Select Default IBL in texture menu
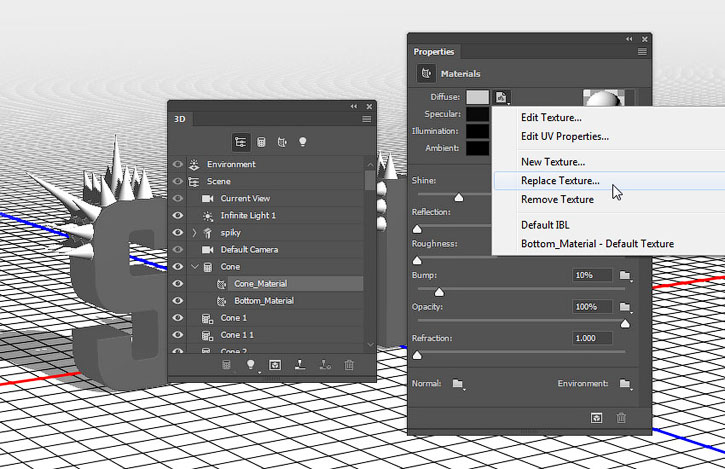The height and width of the screenshot is (469, 725). [545, 225]
